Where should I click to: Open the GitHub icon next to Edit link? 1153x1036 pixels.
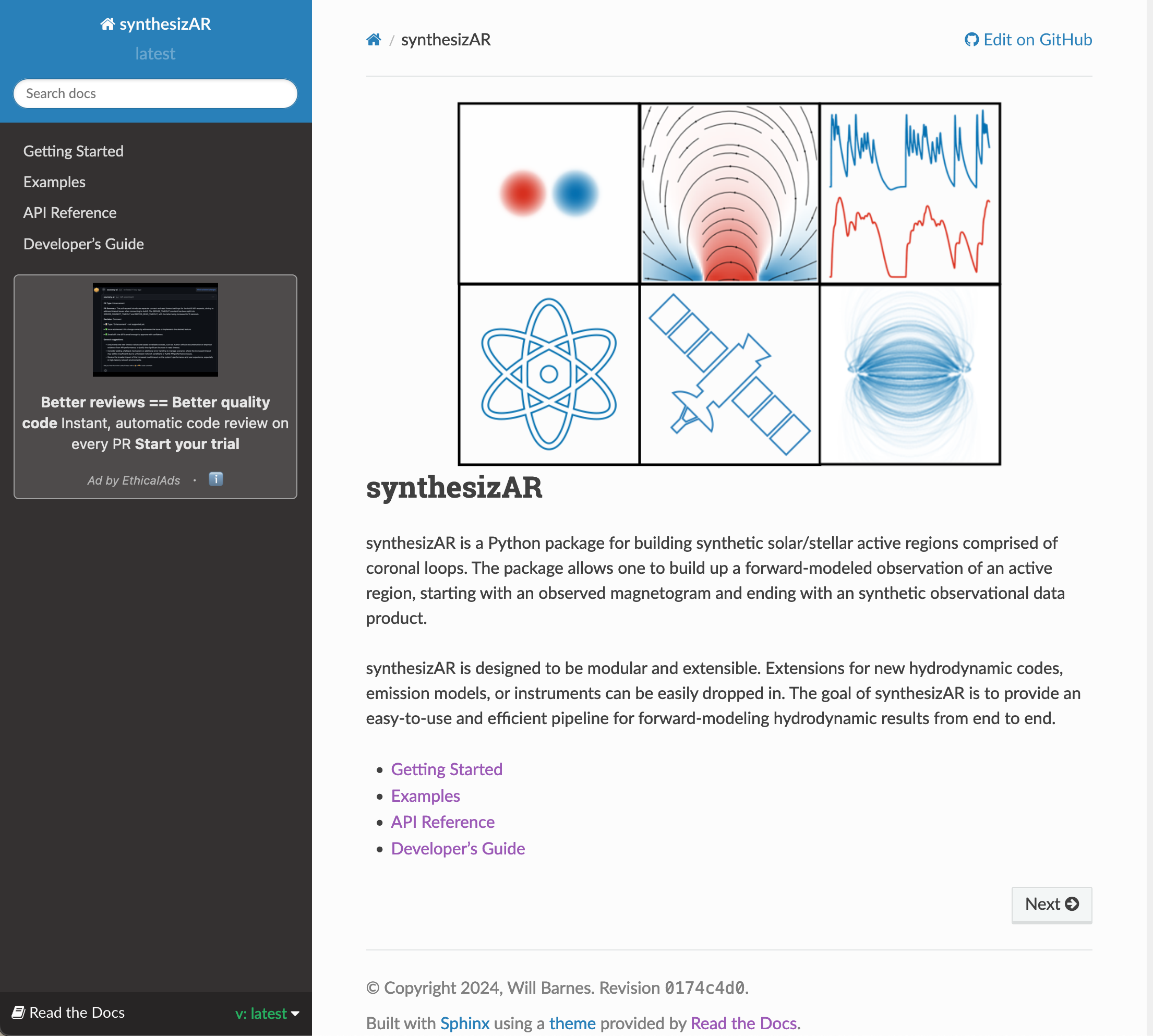[973, 40]
